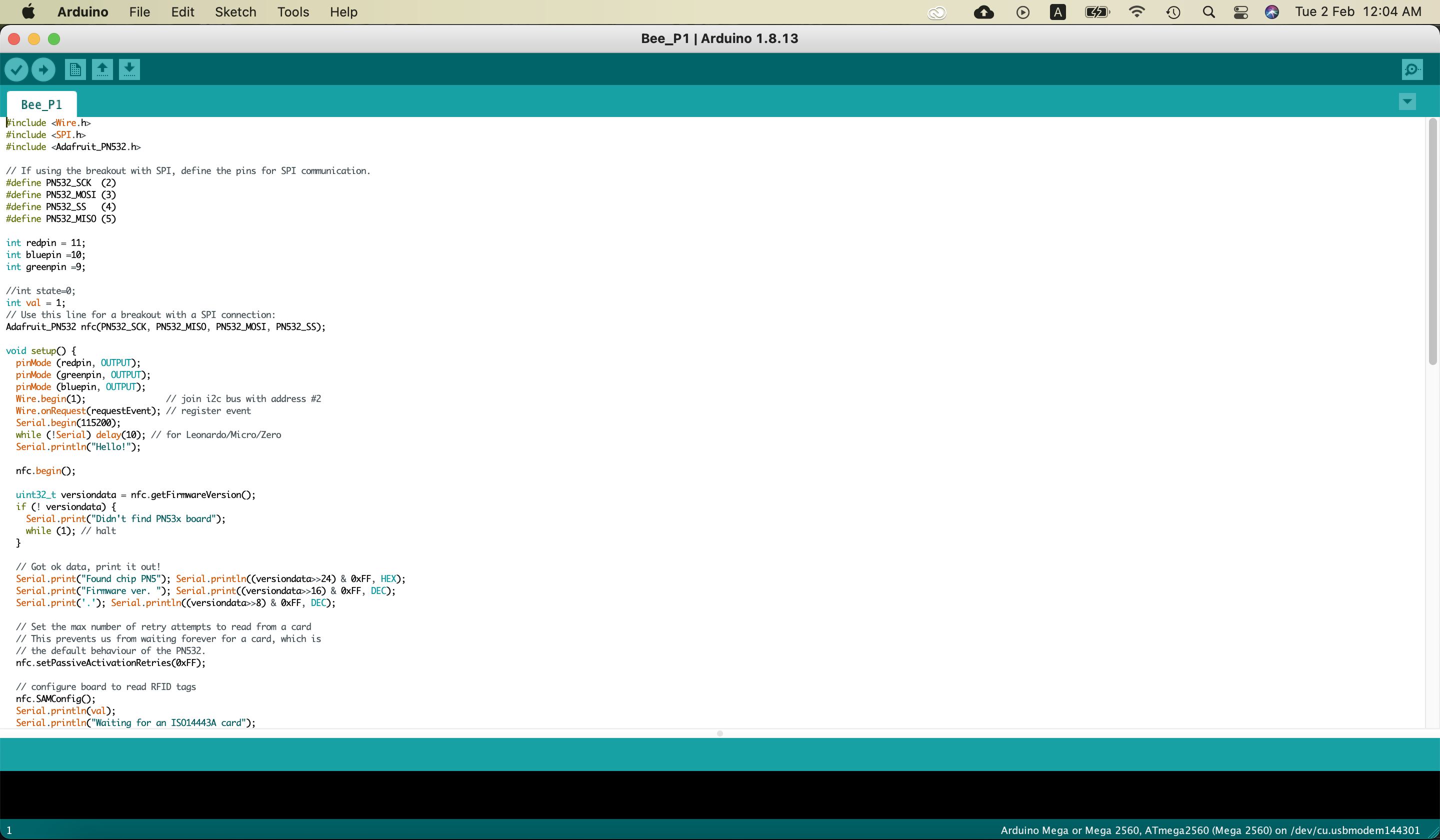
Task: Click the #define PN532_MOSI (3) line
Action: pos(60,195)
